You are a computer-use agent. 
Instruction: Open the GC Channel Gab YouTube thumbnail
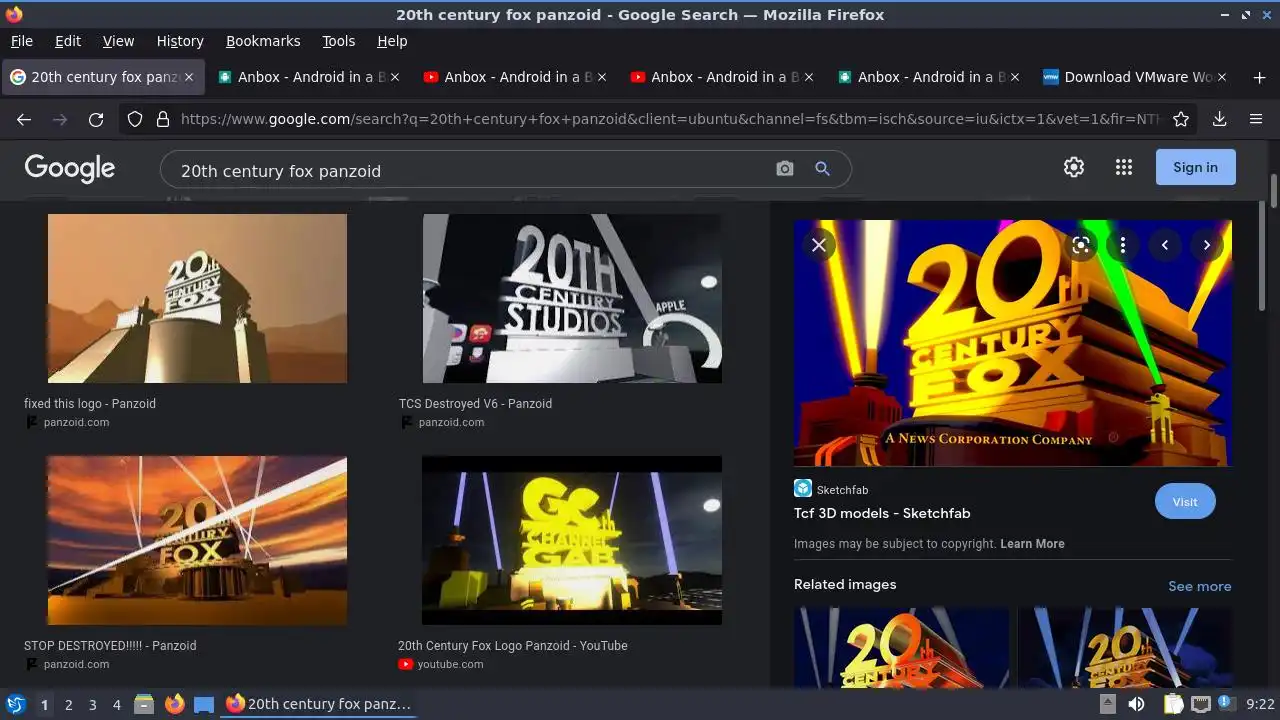[572, 540]
